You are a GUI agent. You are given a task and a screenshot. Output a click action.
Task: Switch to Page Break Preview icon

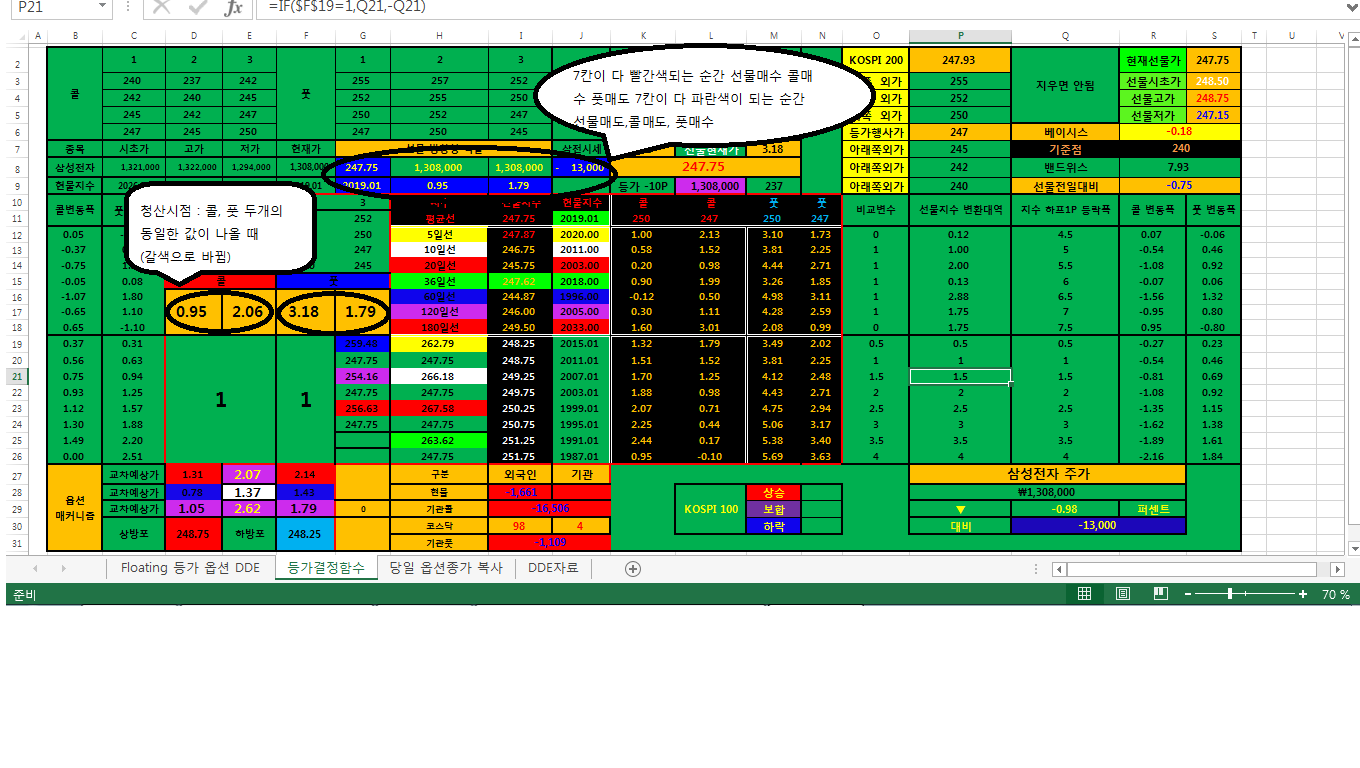click(1159, 594)
